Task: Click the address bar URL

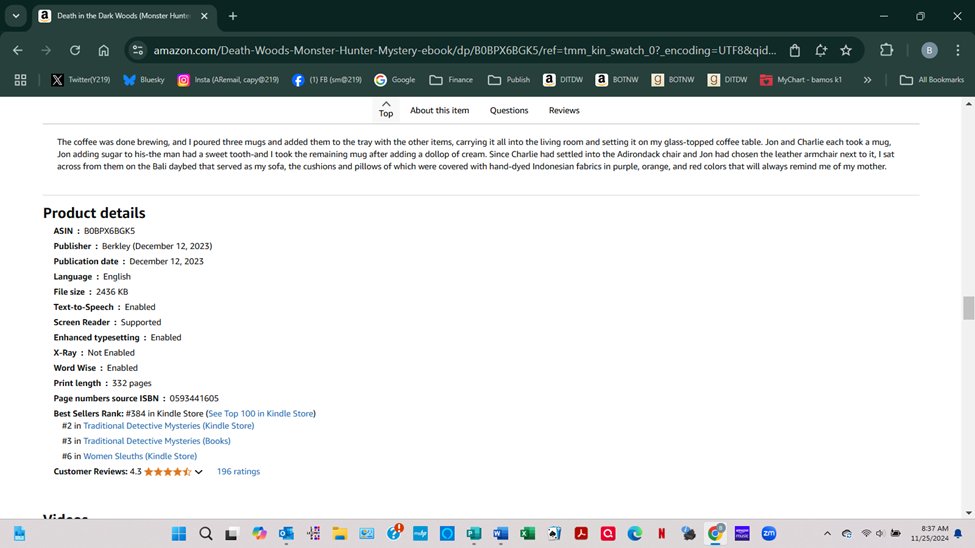Action: [464, 50]
